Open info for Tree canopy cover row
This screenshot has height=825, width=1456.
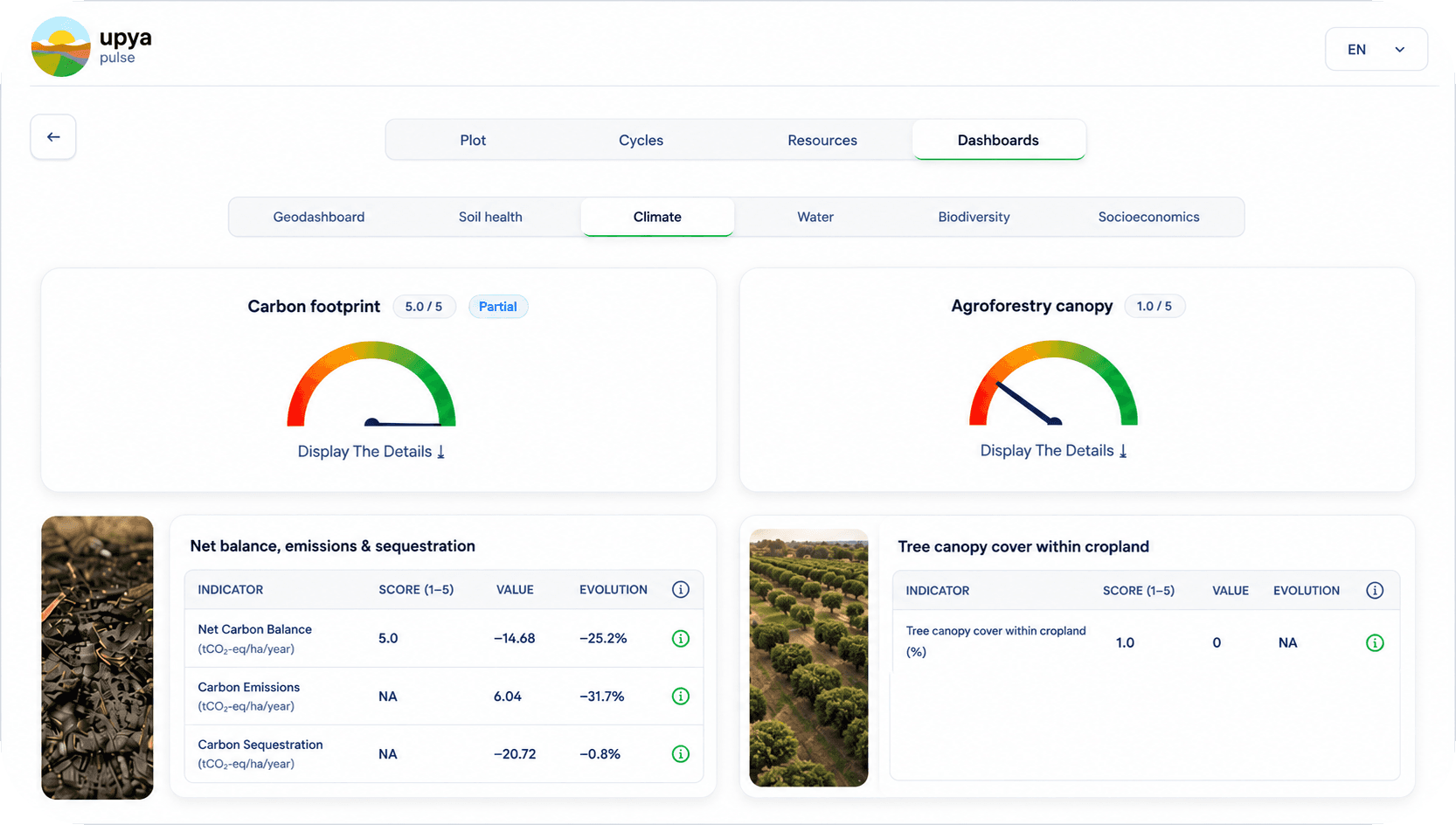(x=1375, y=643)
